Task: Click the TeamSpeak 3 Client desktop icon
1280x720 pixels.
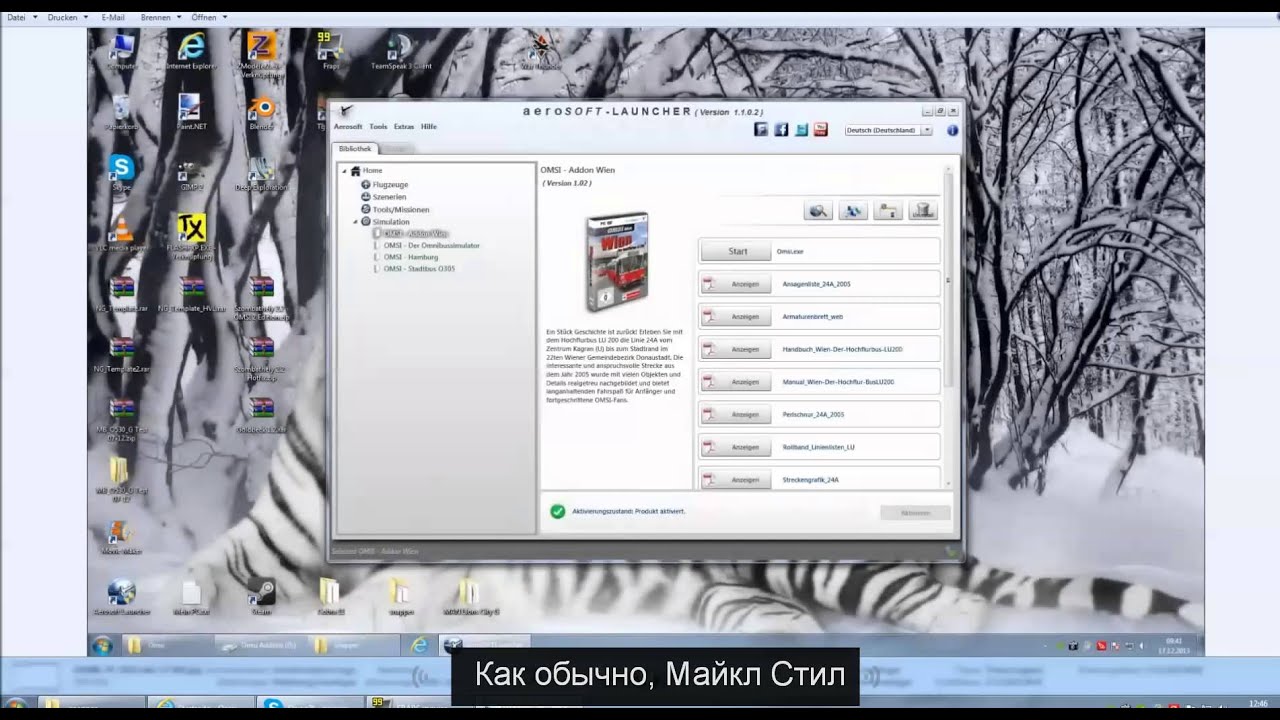Action: (x=401, y=52)
